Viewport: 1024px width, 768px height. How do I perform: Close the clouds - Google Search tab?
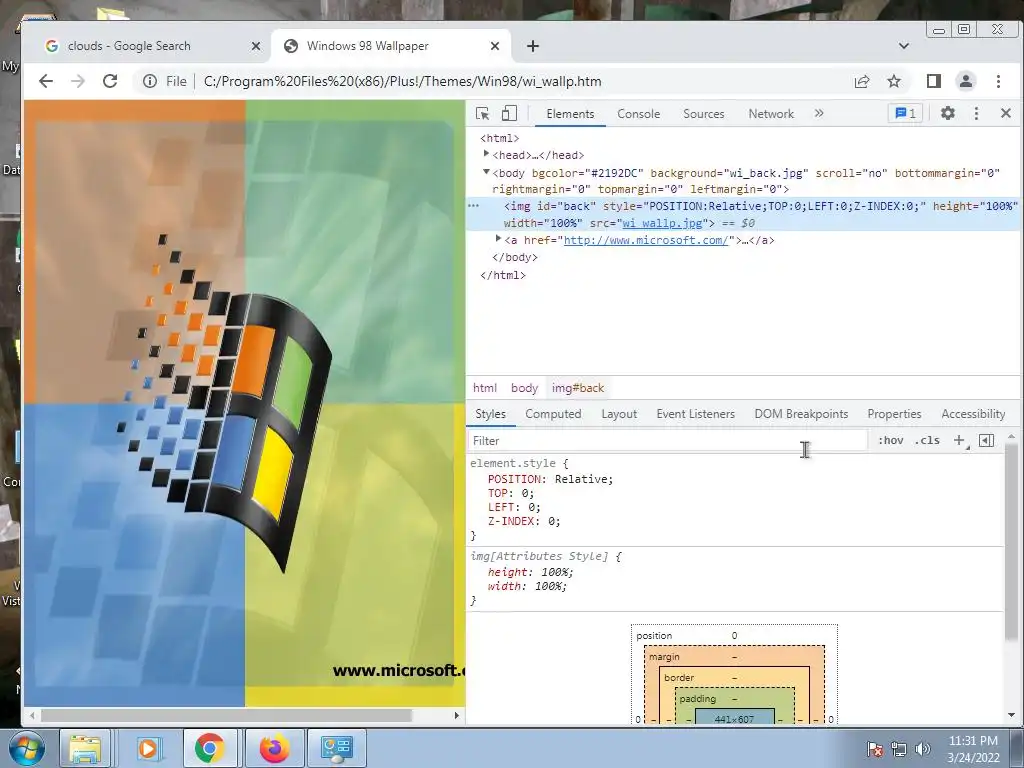coord(256,46)
